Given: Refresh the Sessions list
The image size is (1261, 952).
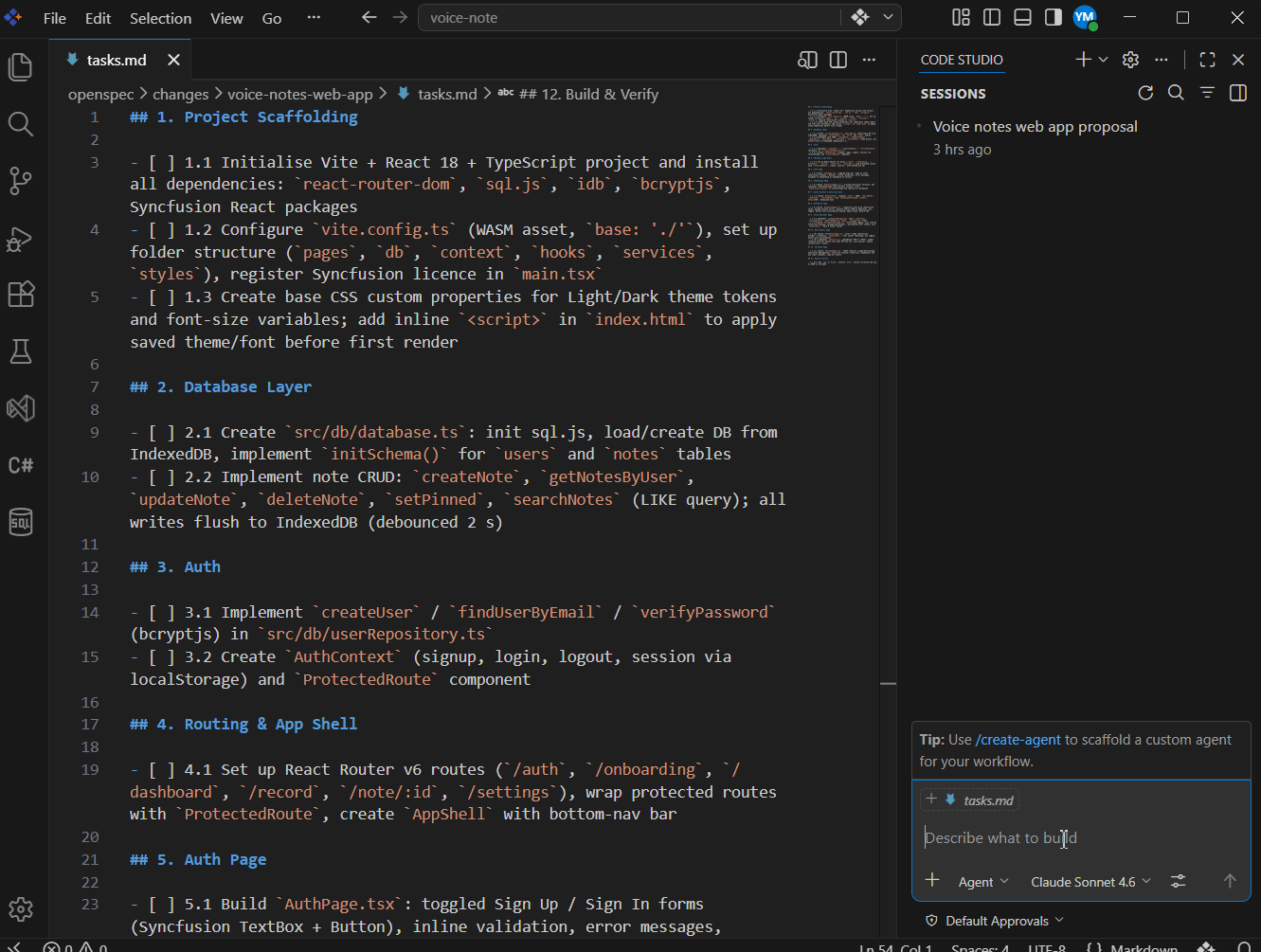Looking at the screenshot, I should tap(1145, 93).
